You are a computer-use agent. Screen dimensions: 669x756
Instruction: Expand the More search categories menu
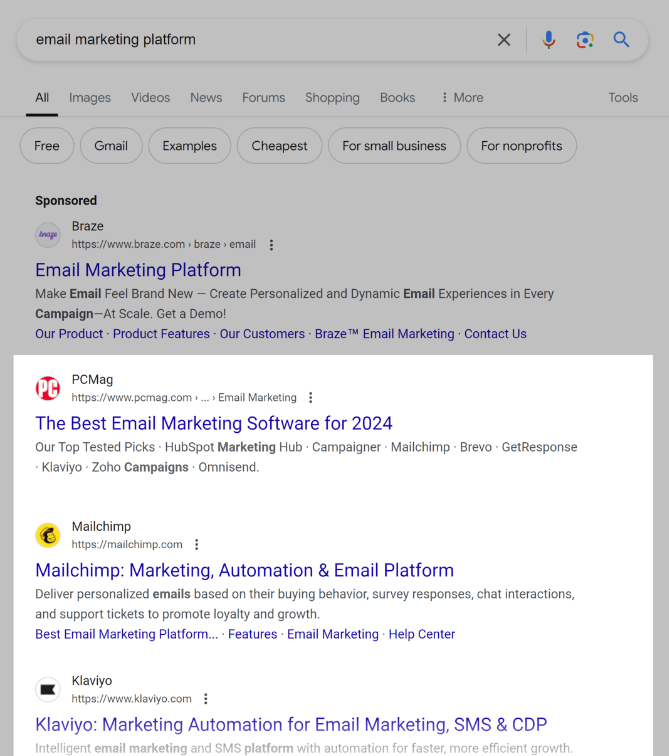coord(461,98)
